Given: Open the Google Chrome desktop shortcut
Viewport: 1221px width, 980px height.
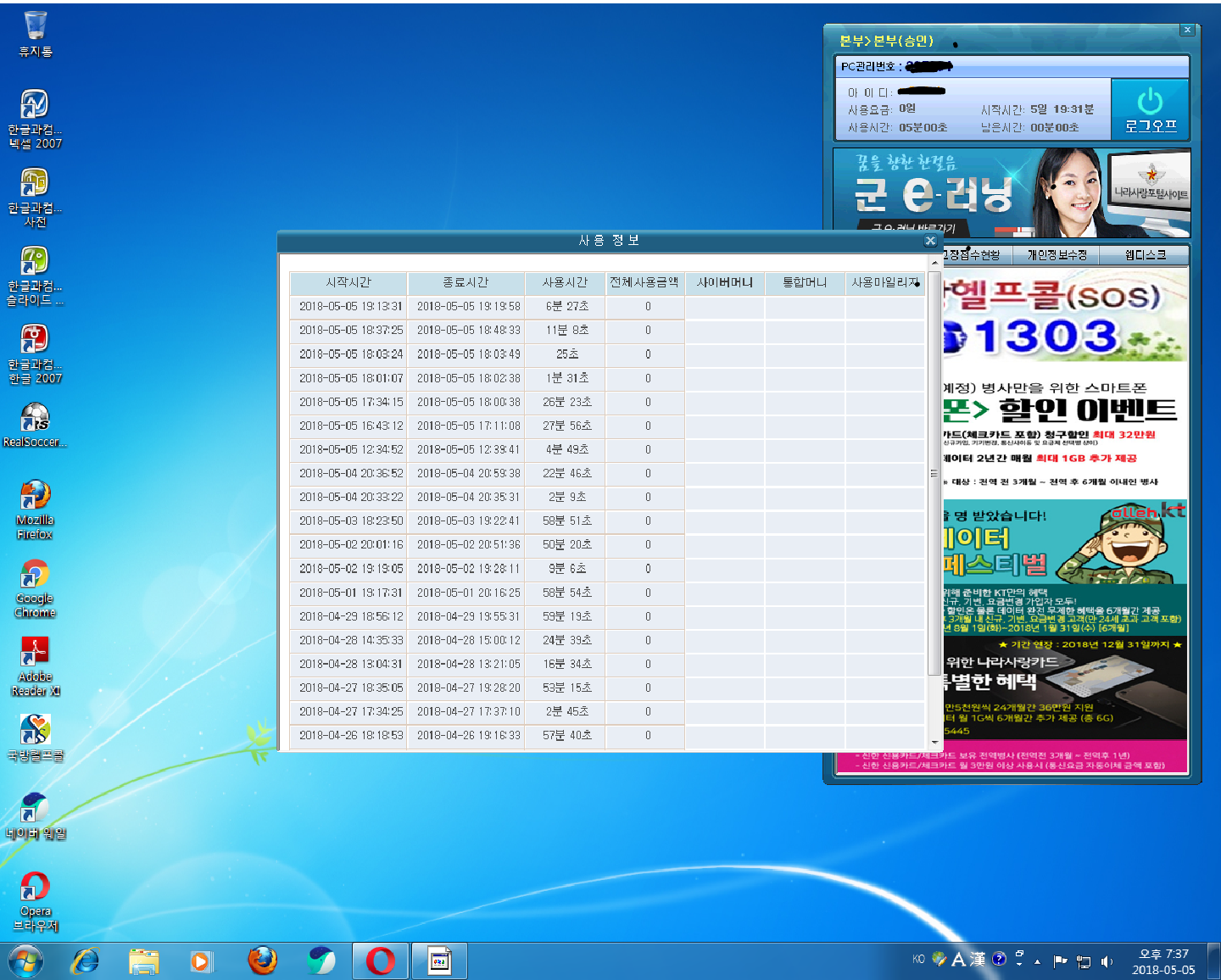Looking at the screenshot, I should pos(35,587).
